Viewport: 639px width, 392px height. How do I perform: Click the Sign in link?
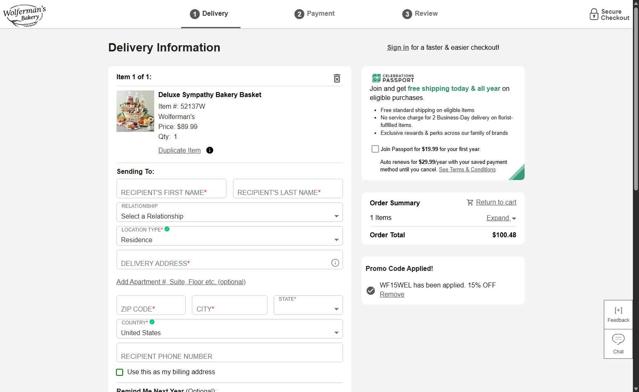[398, 47]
